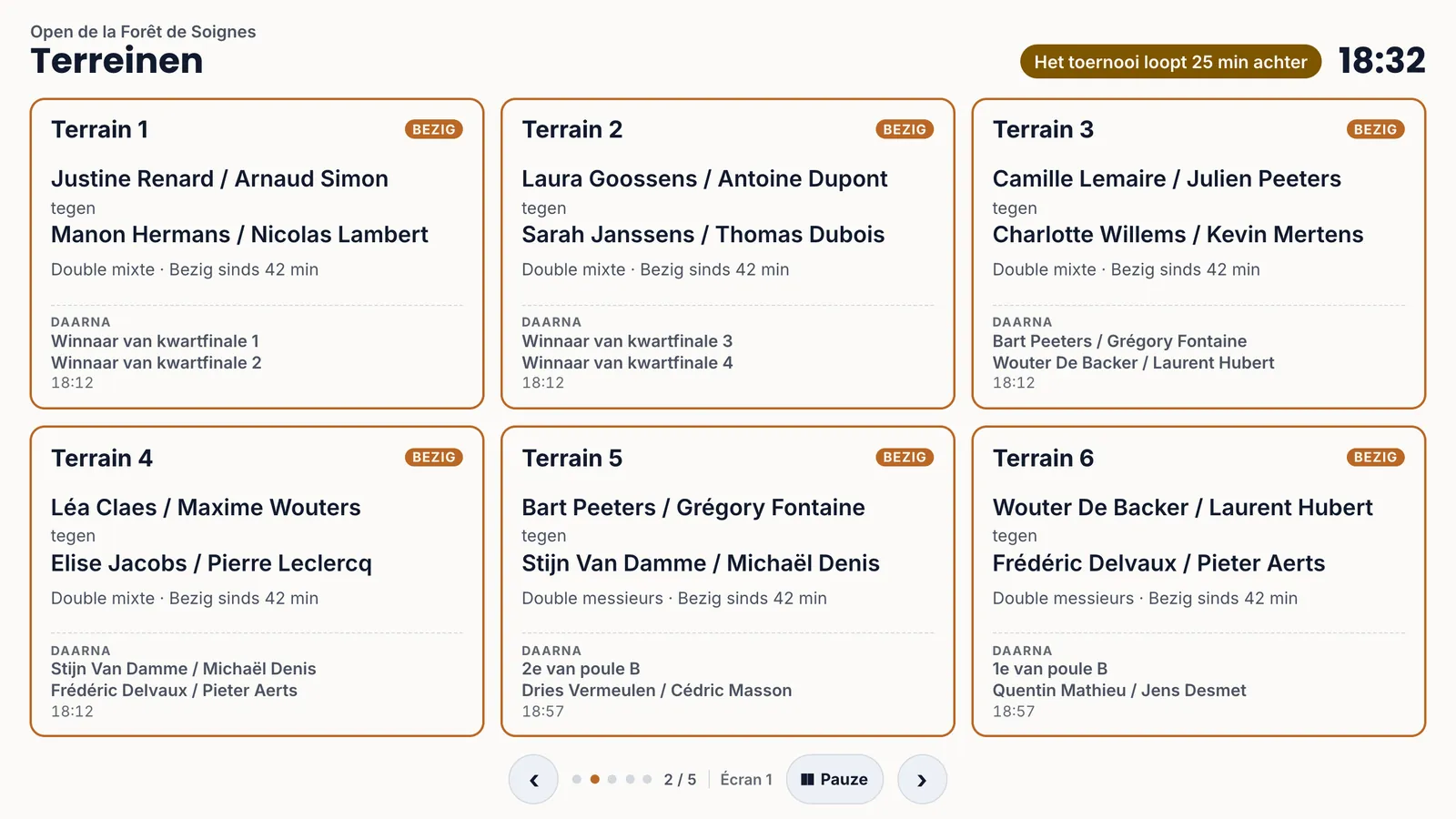Advance to next page with right chevron
The height and width of the screenshot is (819, 1456).
point(922,779)
